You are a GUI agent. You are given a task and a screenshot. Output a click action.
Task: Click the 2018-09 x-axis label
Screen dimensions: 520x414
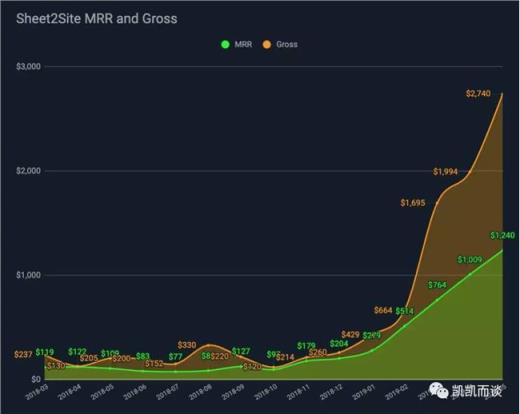(233, 392)
